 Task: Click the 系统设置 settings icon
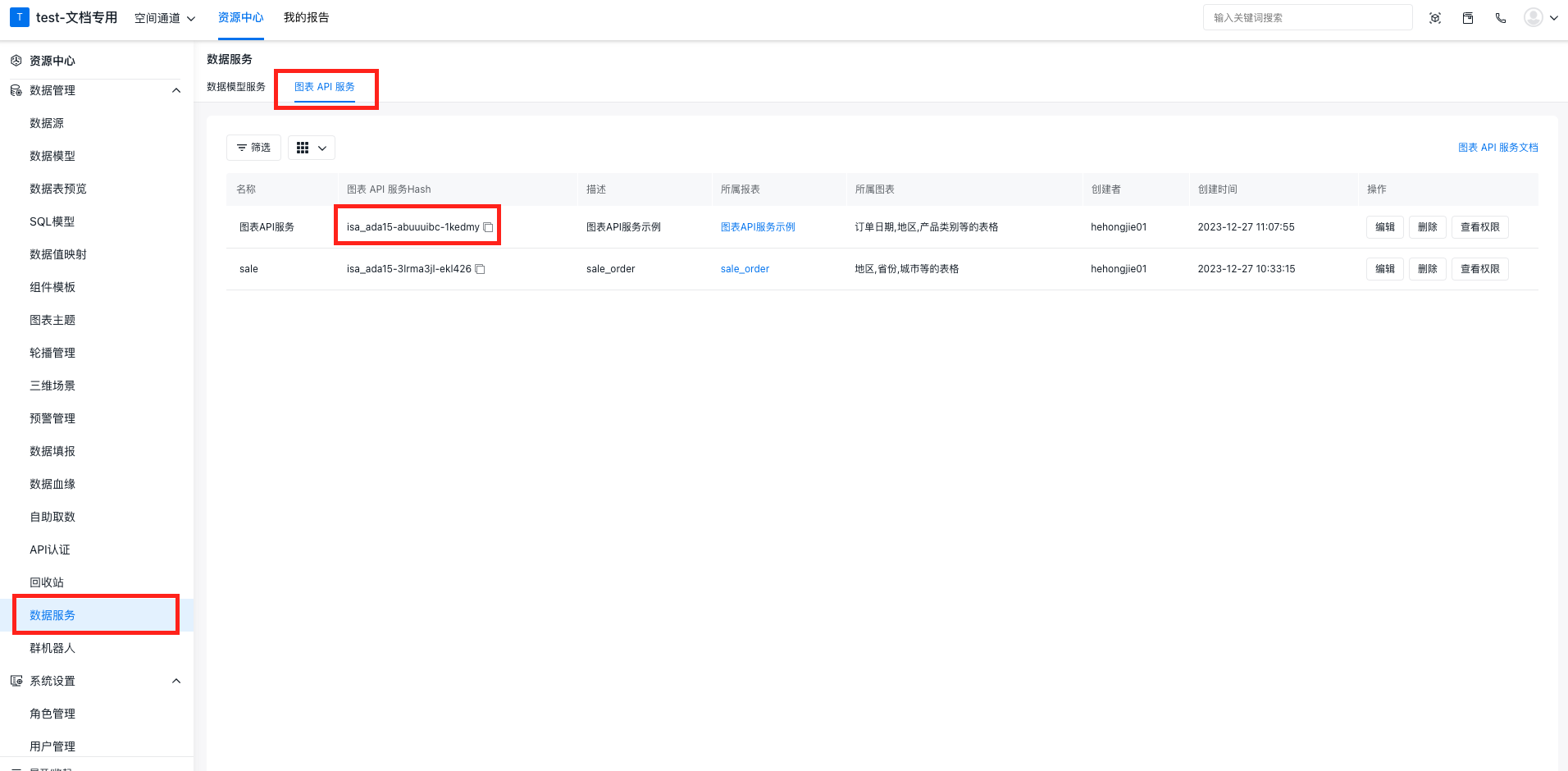click(x=16, y=681)
